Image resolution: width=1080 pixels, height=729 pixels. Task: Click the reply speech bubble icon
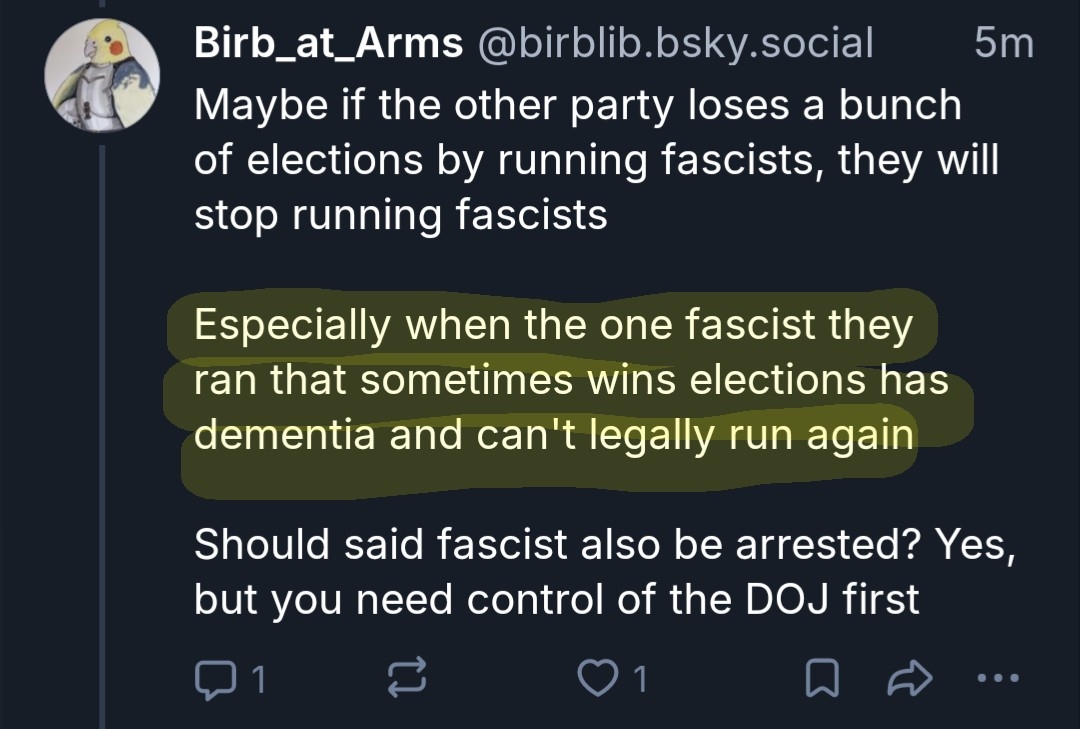coord(211,680)
